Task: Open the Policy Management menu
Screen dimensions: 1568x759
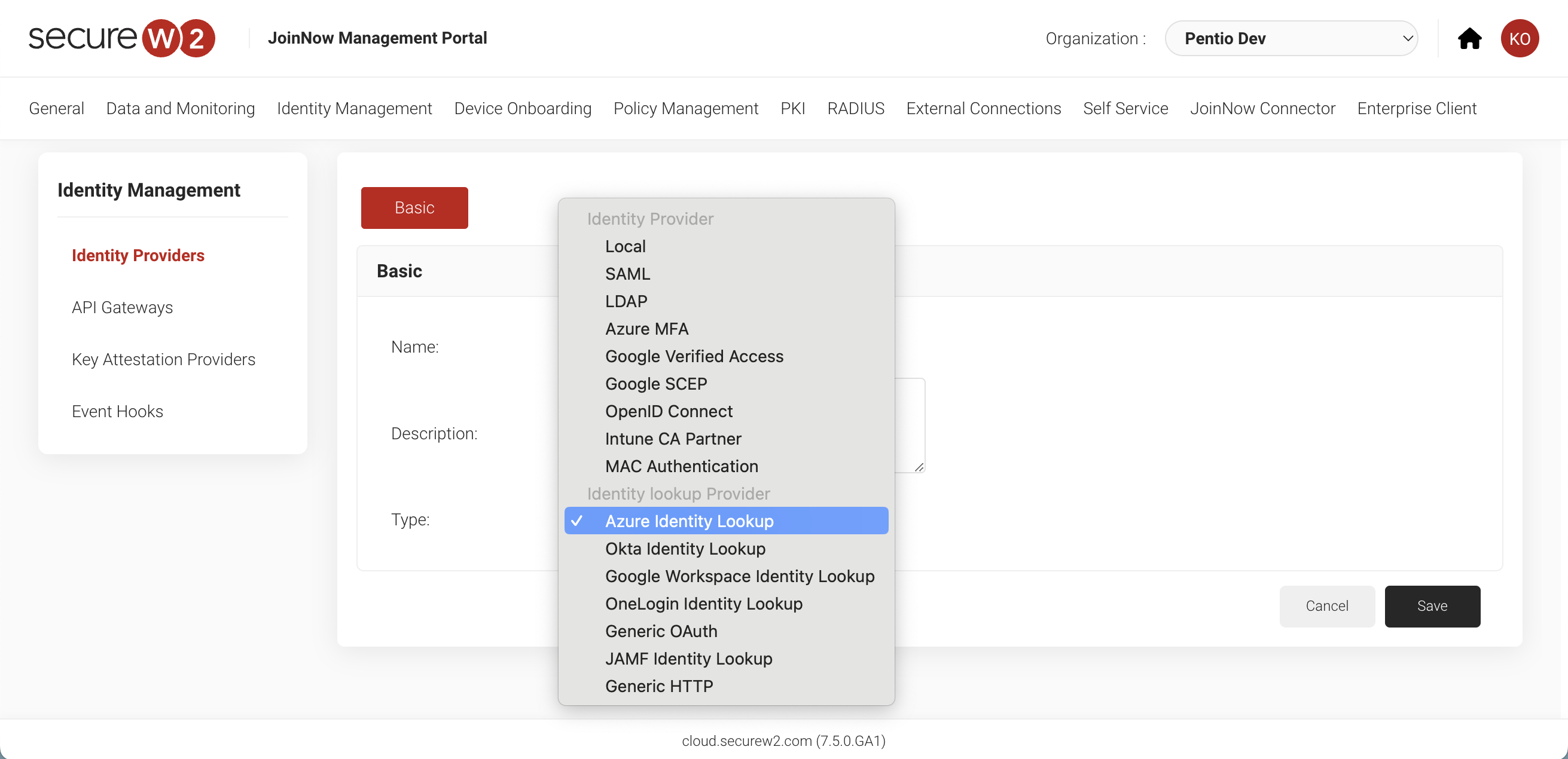Action: [685, 108]
